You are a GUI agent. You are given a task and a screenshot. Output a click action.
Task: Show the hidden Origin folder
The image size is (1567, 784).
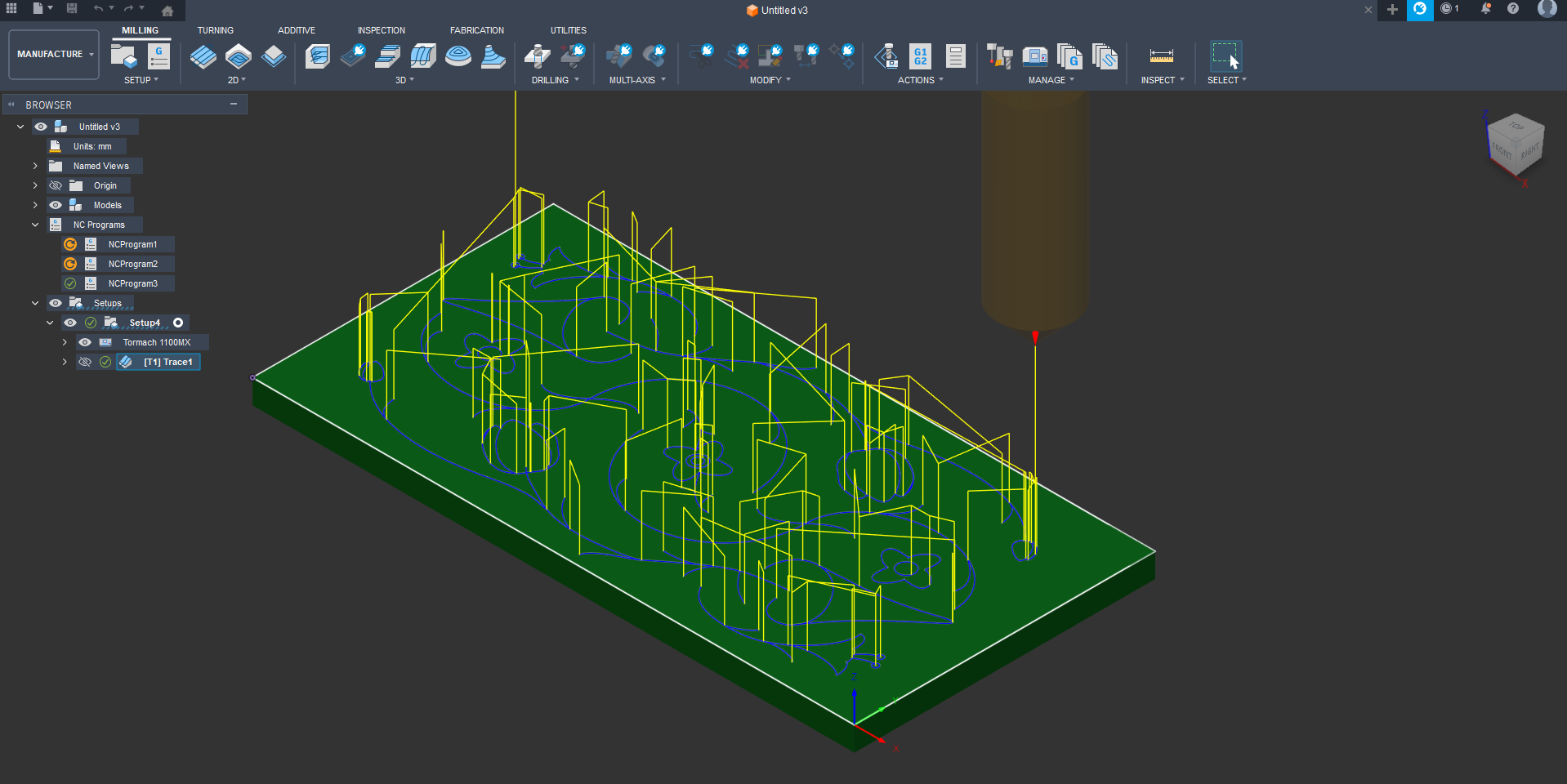pos(56,185)
